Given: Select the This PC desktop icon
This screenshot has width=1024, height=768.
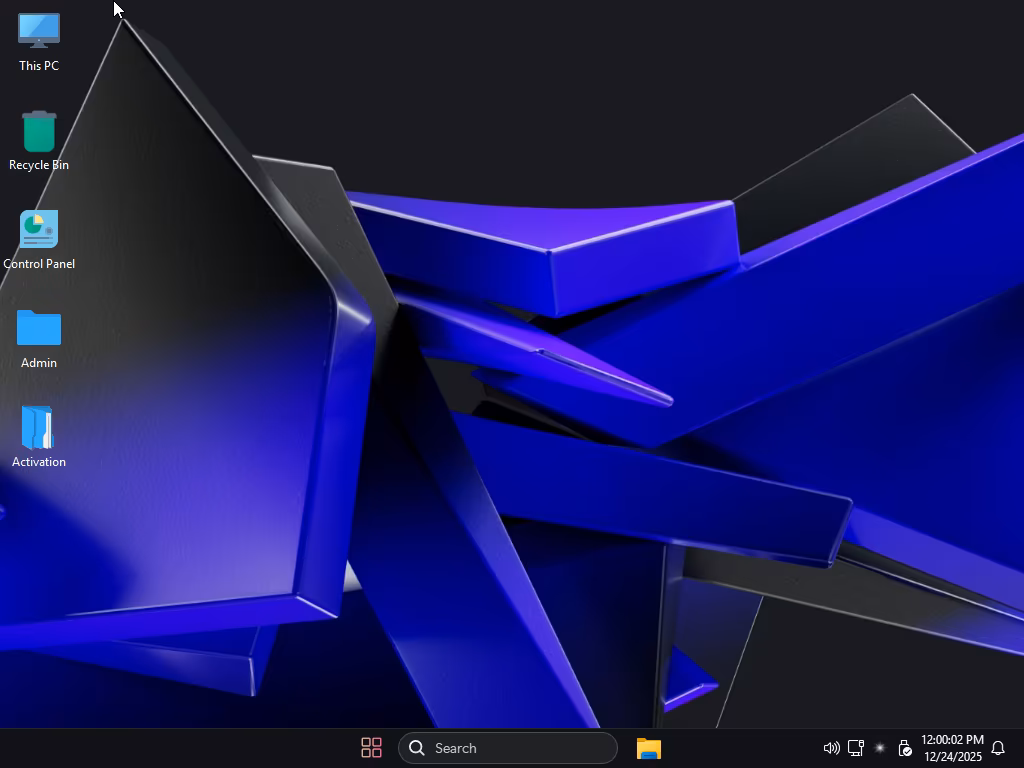Looking at the screenshot, I should click(x=39, y=30).
